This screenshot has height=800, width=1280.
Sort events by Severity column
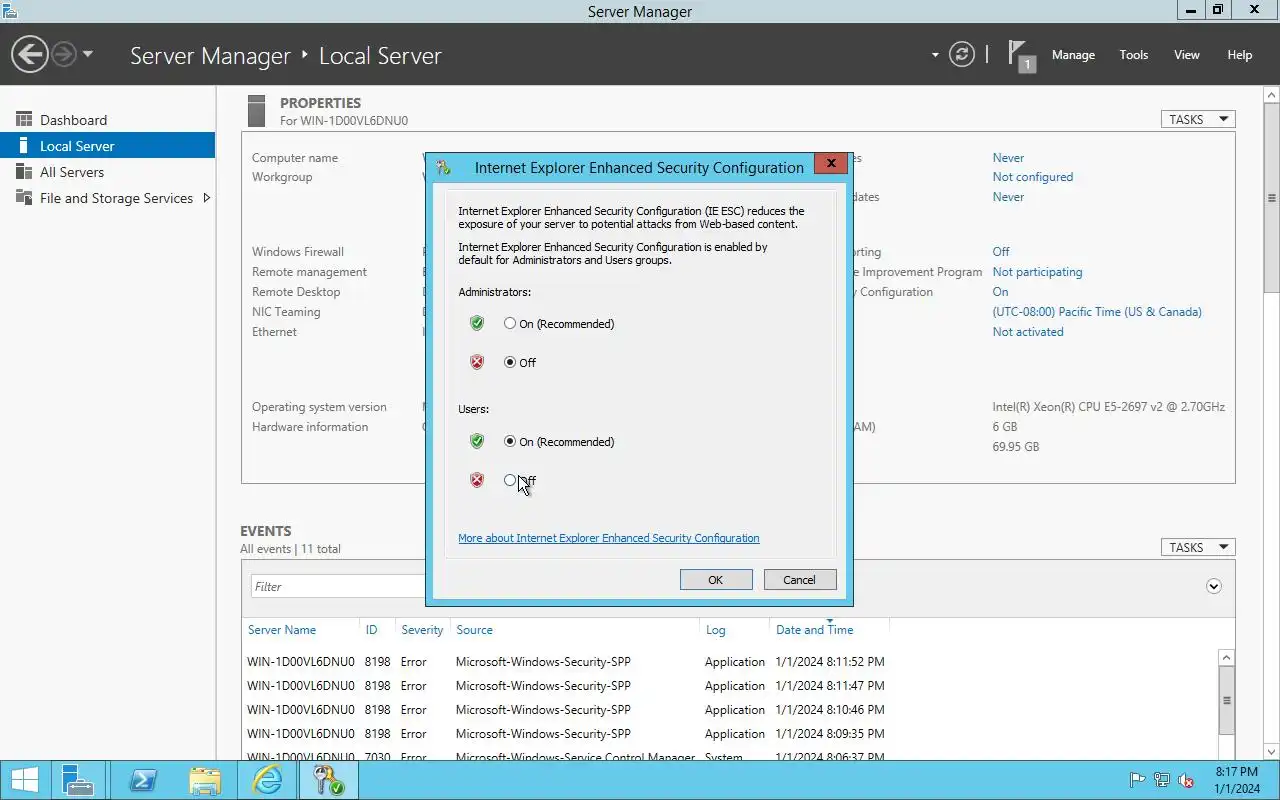[422, 630]
